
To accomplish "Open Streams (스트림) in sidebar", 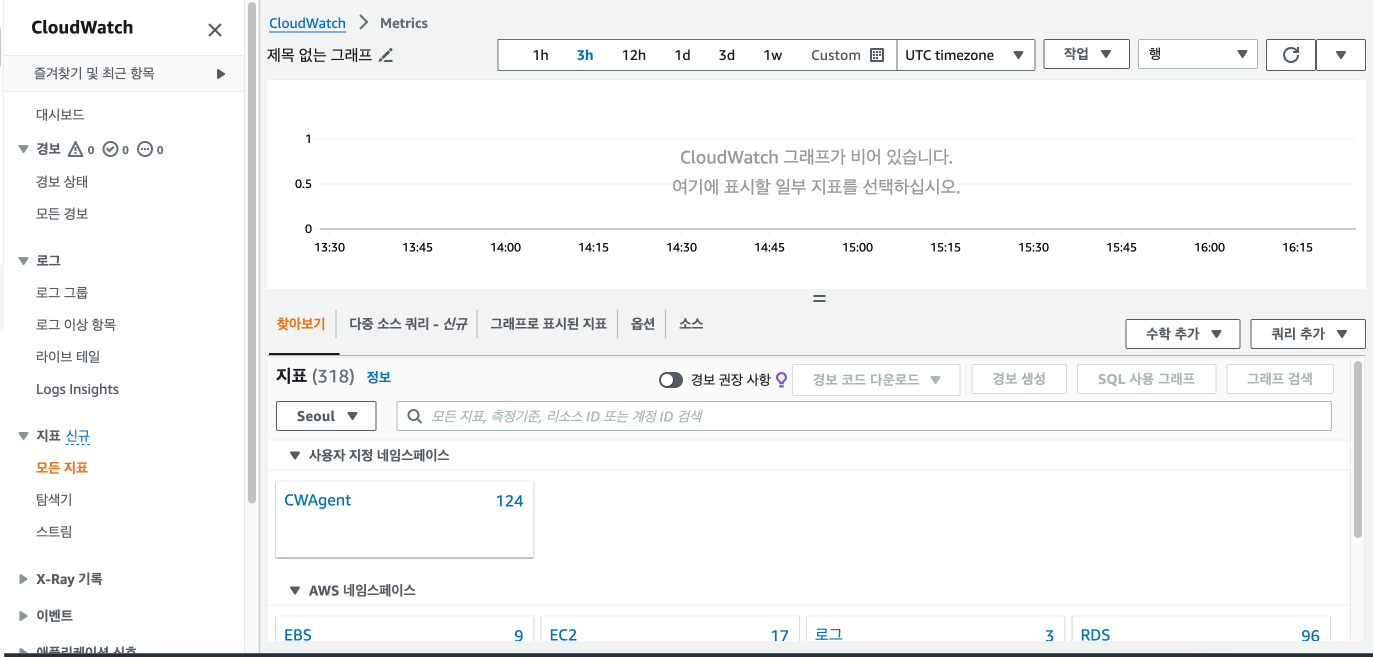I will 54,532.
